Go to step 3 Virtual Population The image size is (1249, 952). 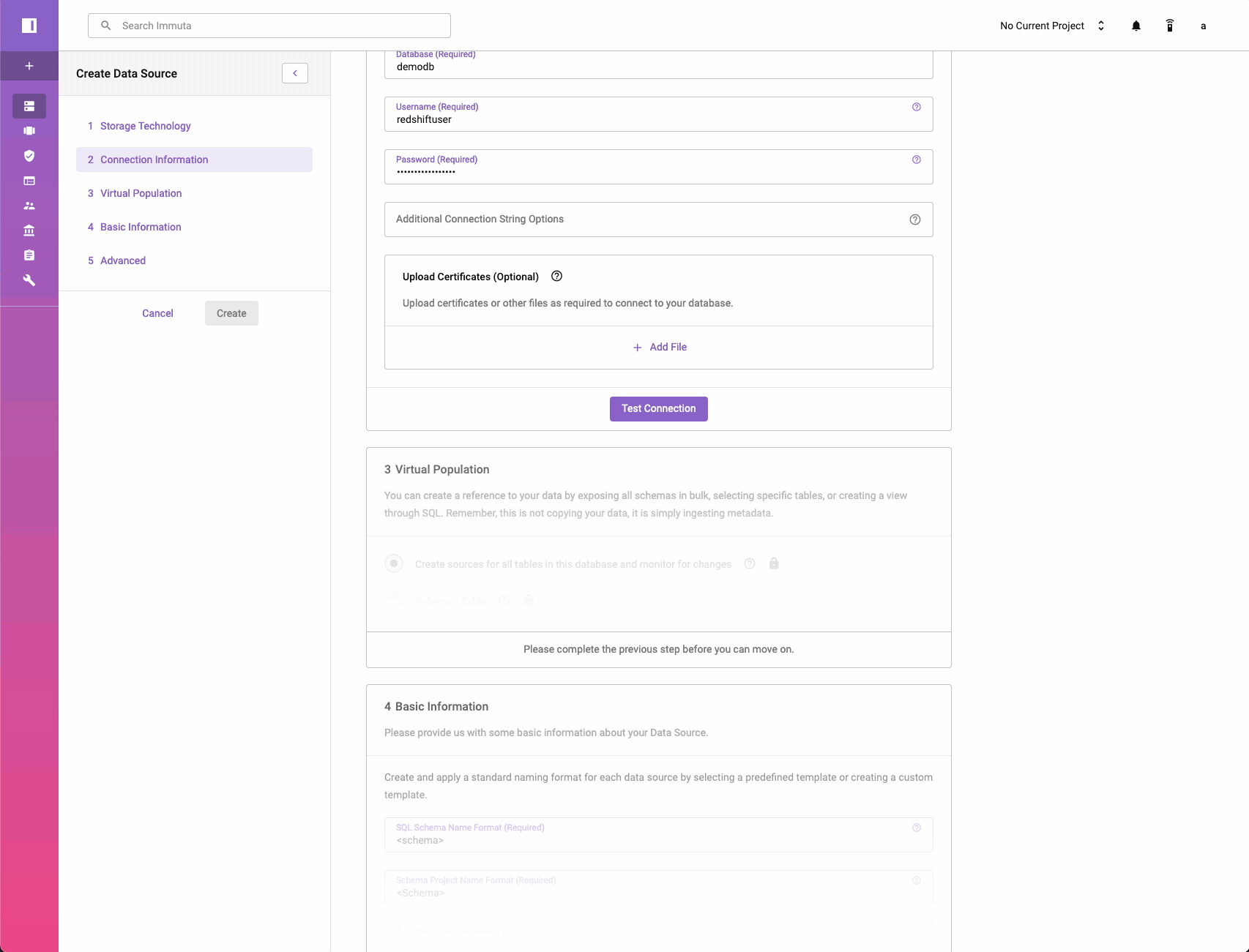[141, 193]
